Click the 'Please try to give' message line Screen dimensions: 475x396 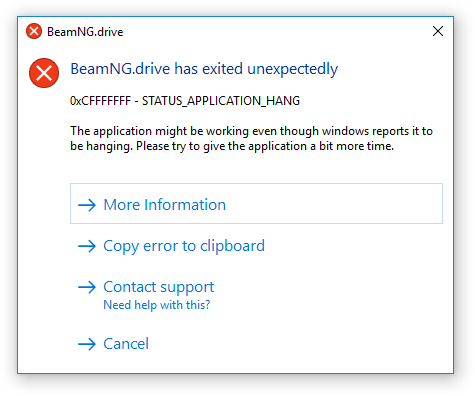click(x=232, y=146)
